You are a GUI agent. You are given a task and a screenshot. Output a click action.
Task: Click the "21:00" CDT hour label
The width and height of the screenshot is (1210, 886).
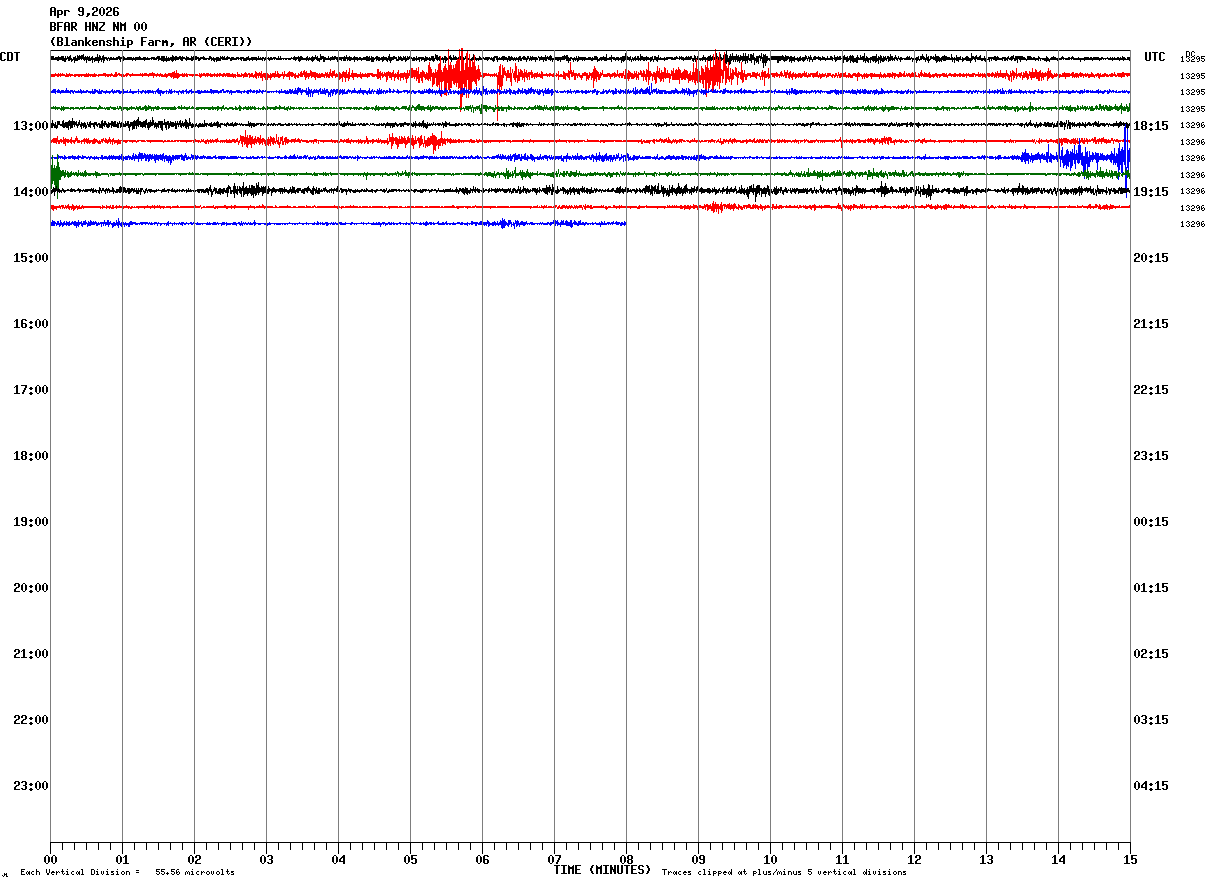pos(31,654)
